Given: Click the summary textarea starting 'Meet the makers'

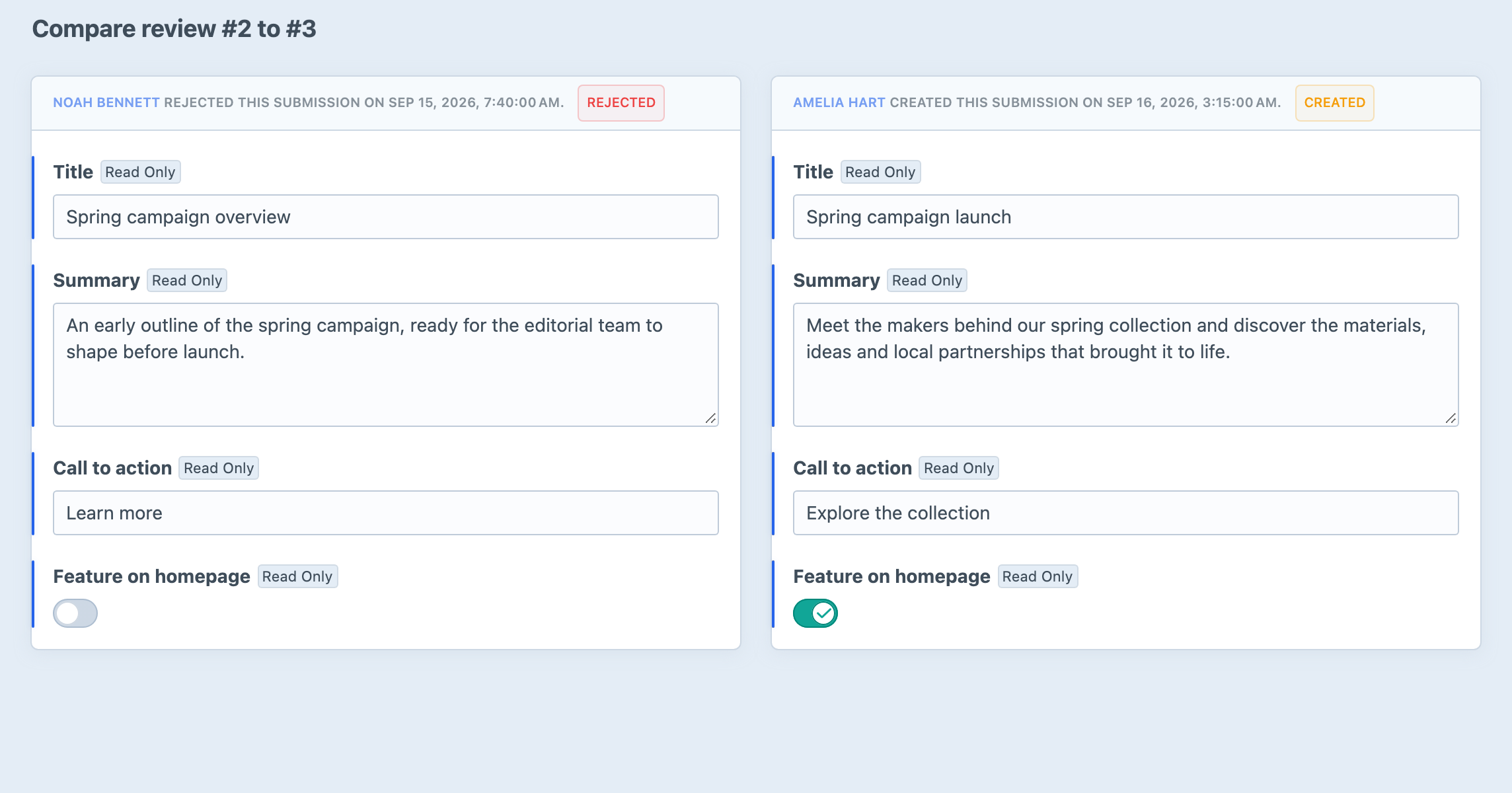Looking at the screenshot, I should (1126, 365).
